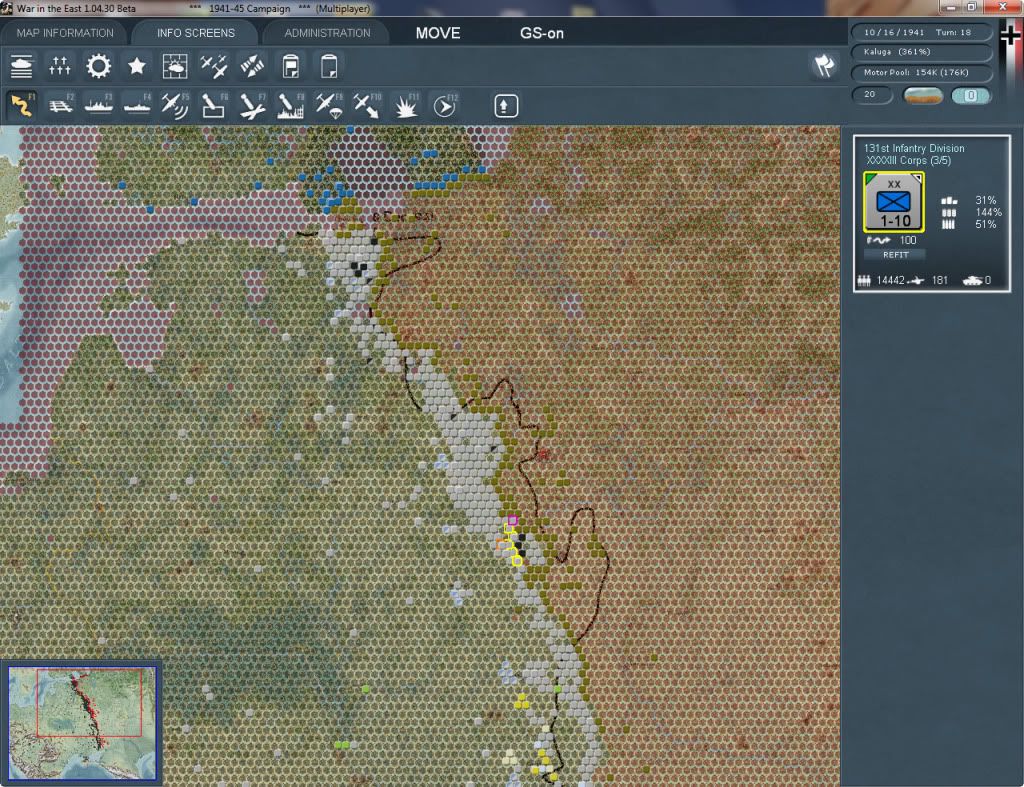Click the 131st Infantry Division name
The image size is (1024, 787).
coord(914,148)
